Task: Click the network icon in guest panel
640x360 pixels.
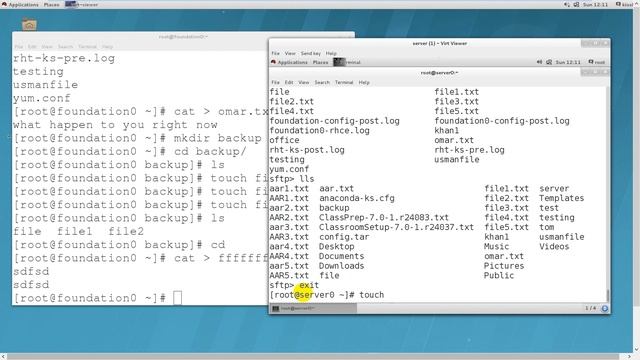Action: pyautogui.click(x=549, y=62)
